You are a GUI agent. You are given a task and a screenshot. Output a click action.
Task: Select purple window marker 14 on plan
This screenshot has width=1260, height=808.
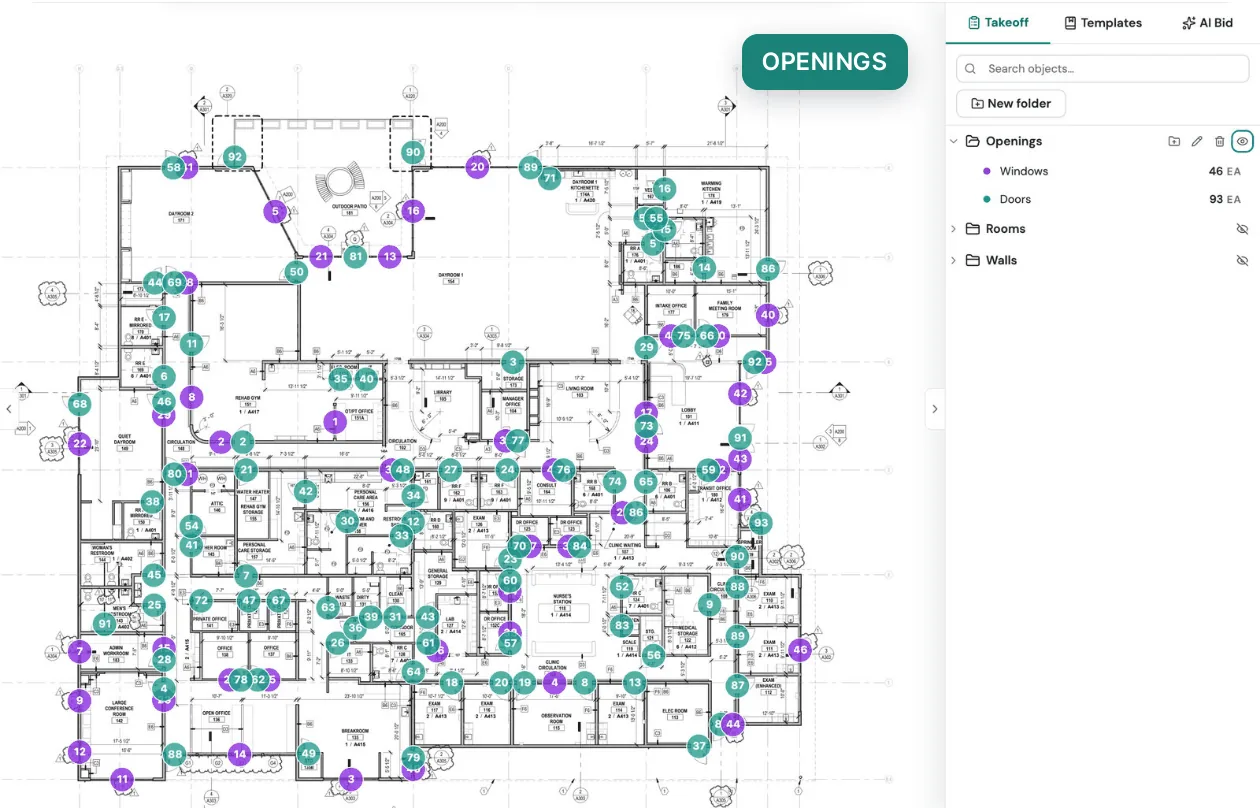coord(239,755)
